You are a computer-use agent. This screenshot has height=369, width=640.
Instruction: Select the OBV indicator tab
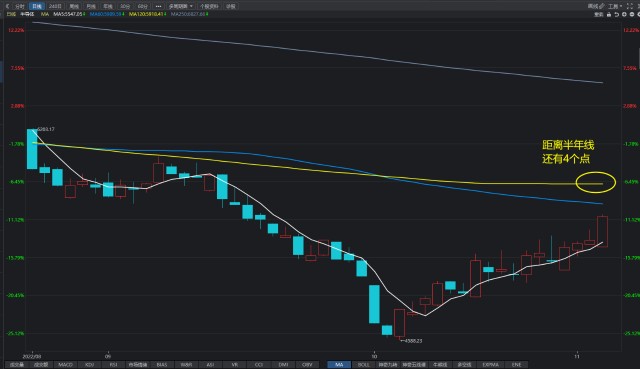(307, 365)
